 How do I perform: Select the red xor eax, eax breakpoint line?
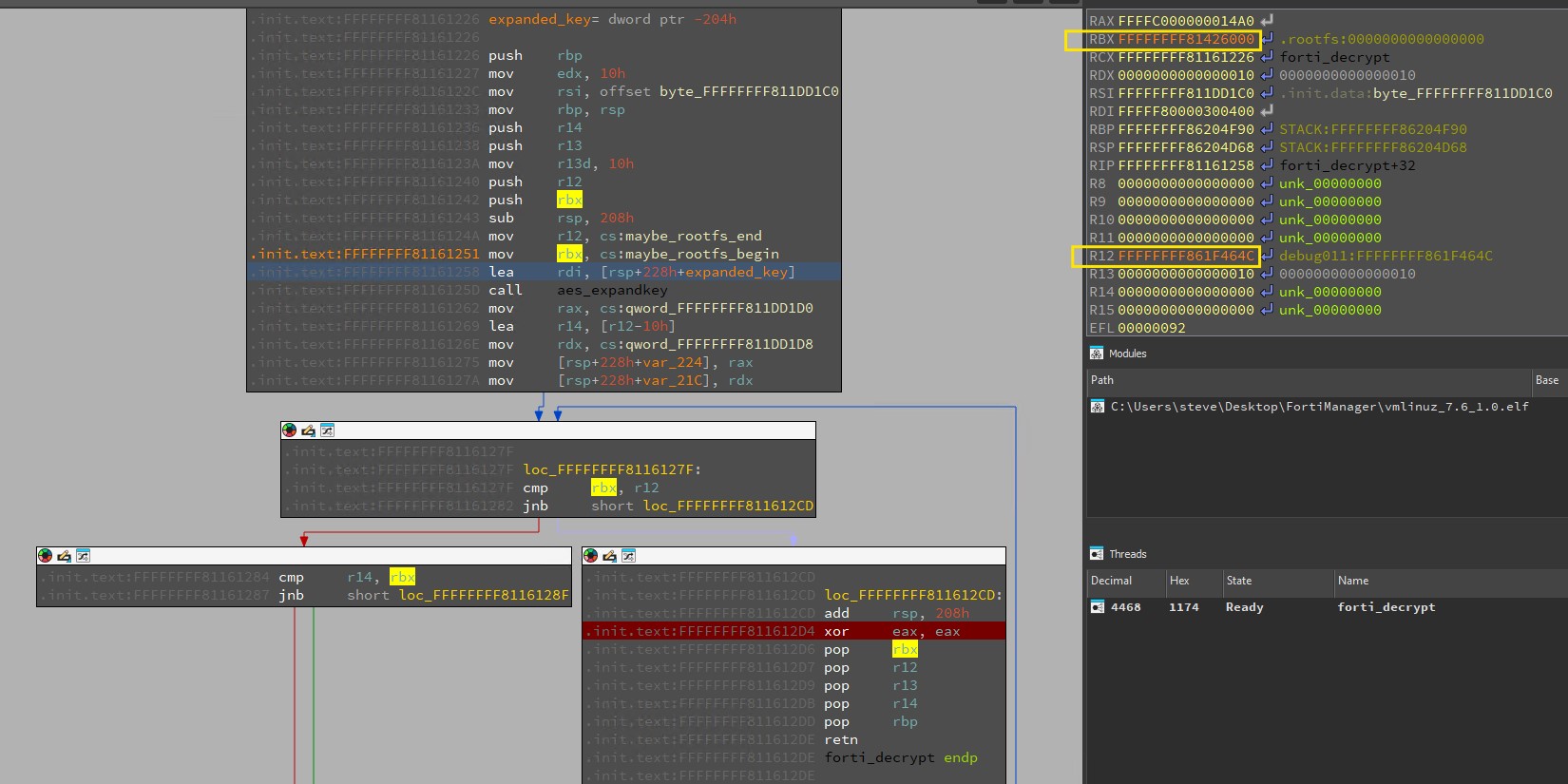(794, 631)
